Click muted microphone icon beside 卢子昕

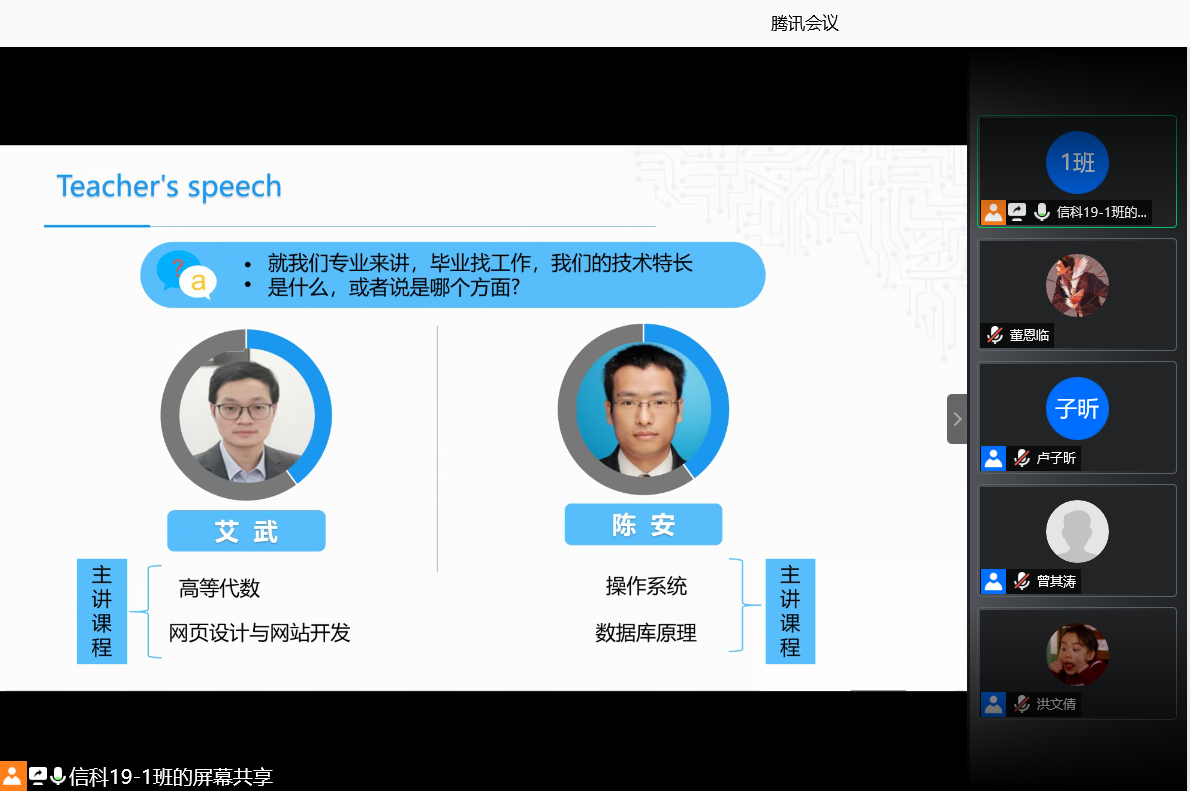tap(1021, 458)
